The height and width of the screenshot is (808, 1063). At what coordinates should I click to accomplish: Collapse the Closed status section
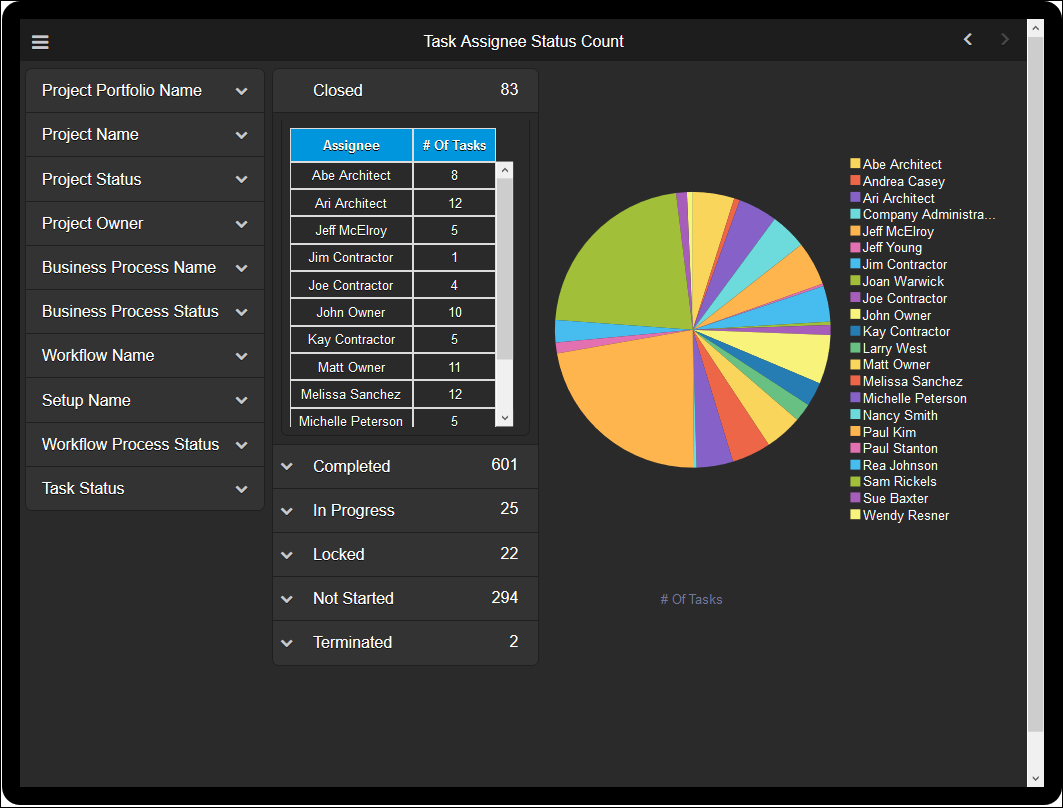pos(405,90)
